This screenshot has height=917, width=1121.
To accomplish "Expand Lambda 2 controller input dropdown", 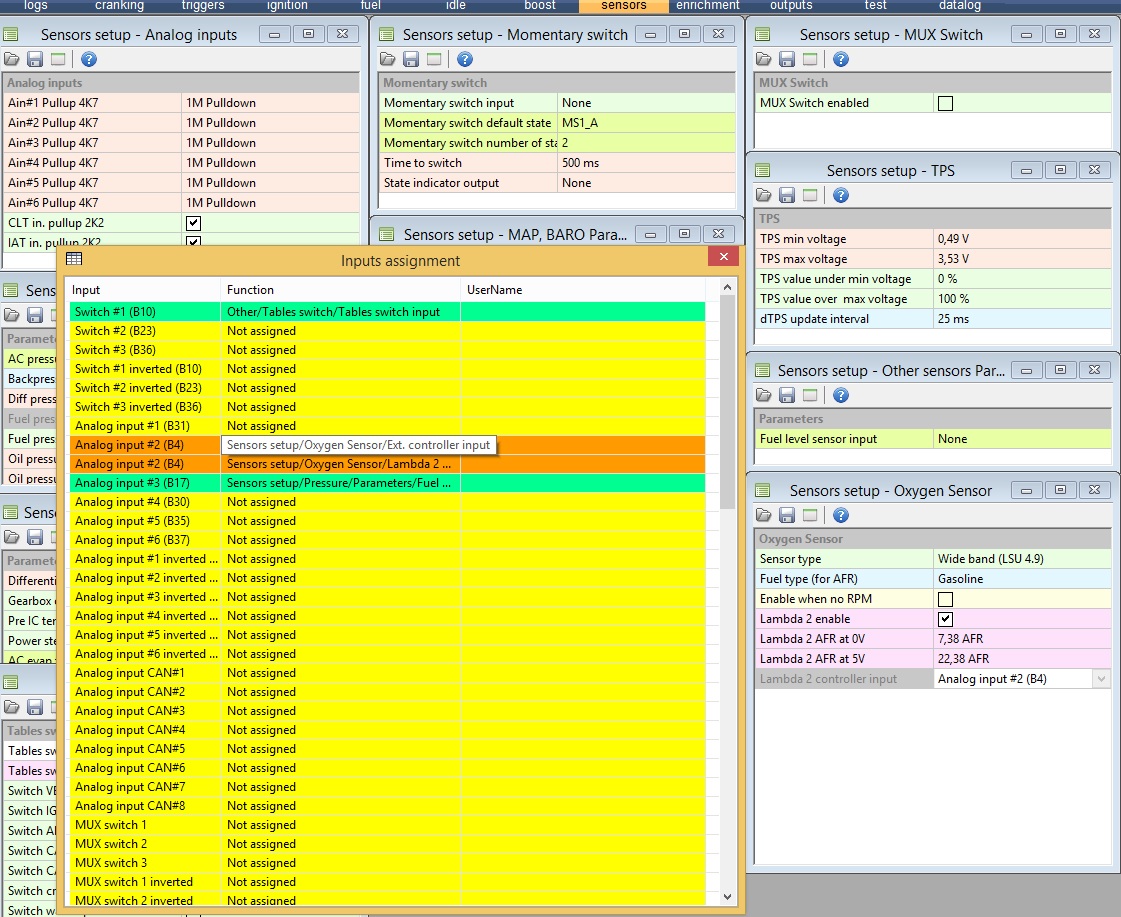I will coord(1101,679).
